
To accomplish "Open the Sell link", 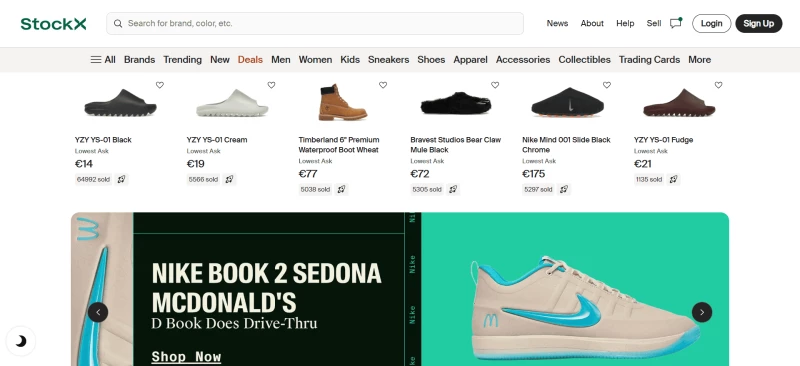I will tap(654, 23).
